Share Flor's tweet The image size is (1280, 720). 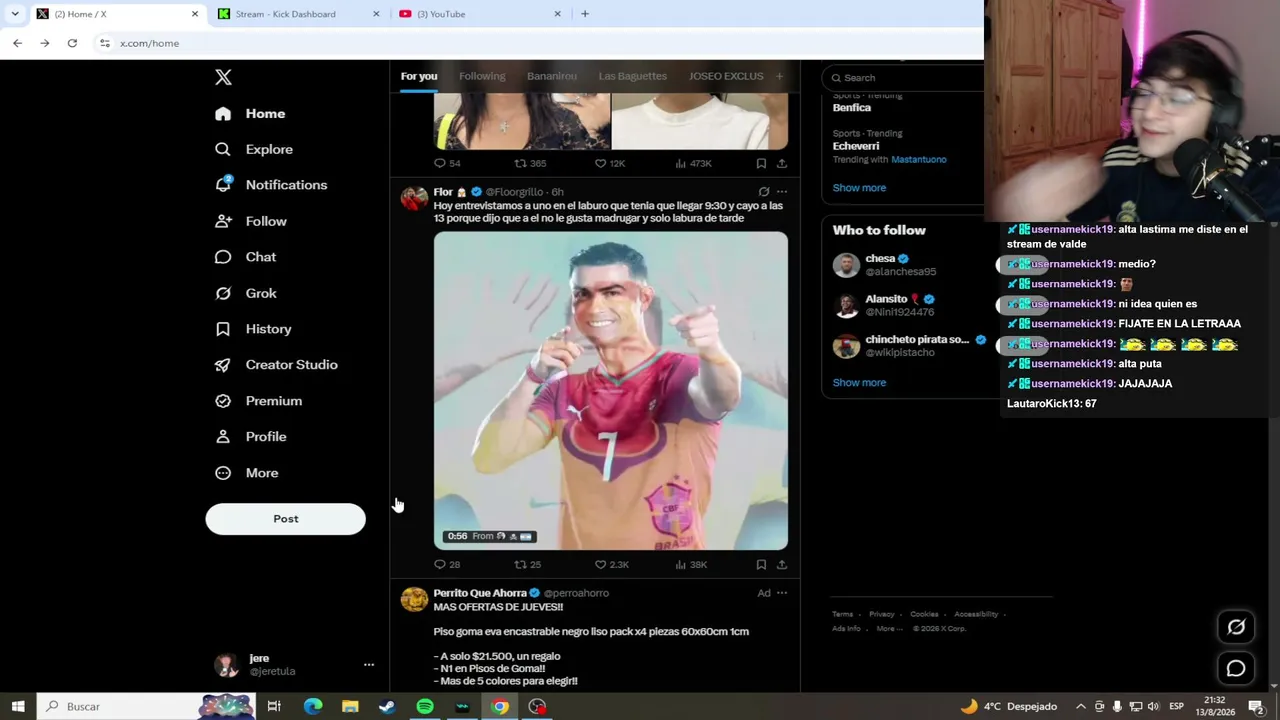tap(782, 564)
